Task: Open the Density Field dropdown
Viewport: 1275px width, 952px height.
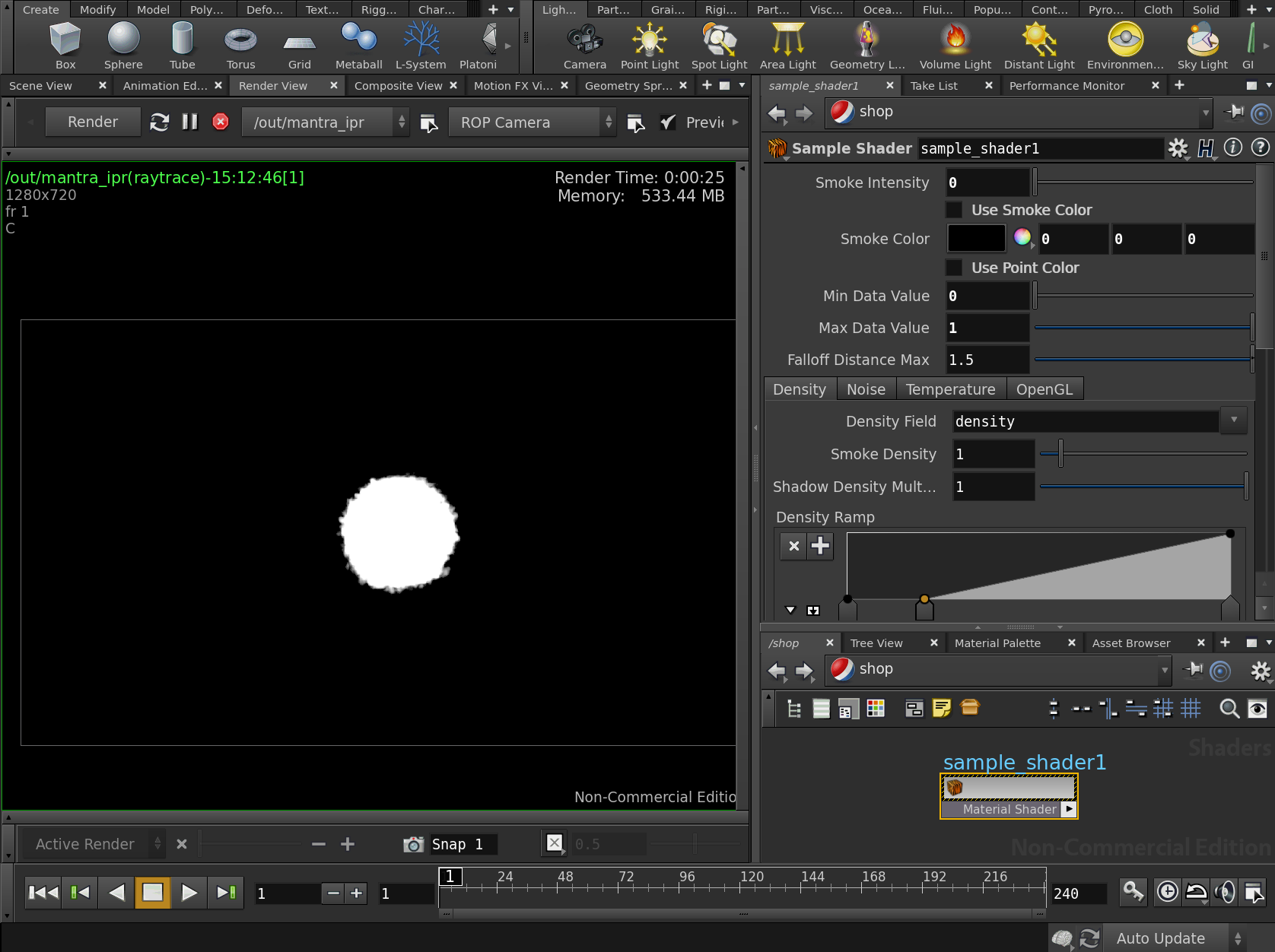Action: [x=1233, y=420]
